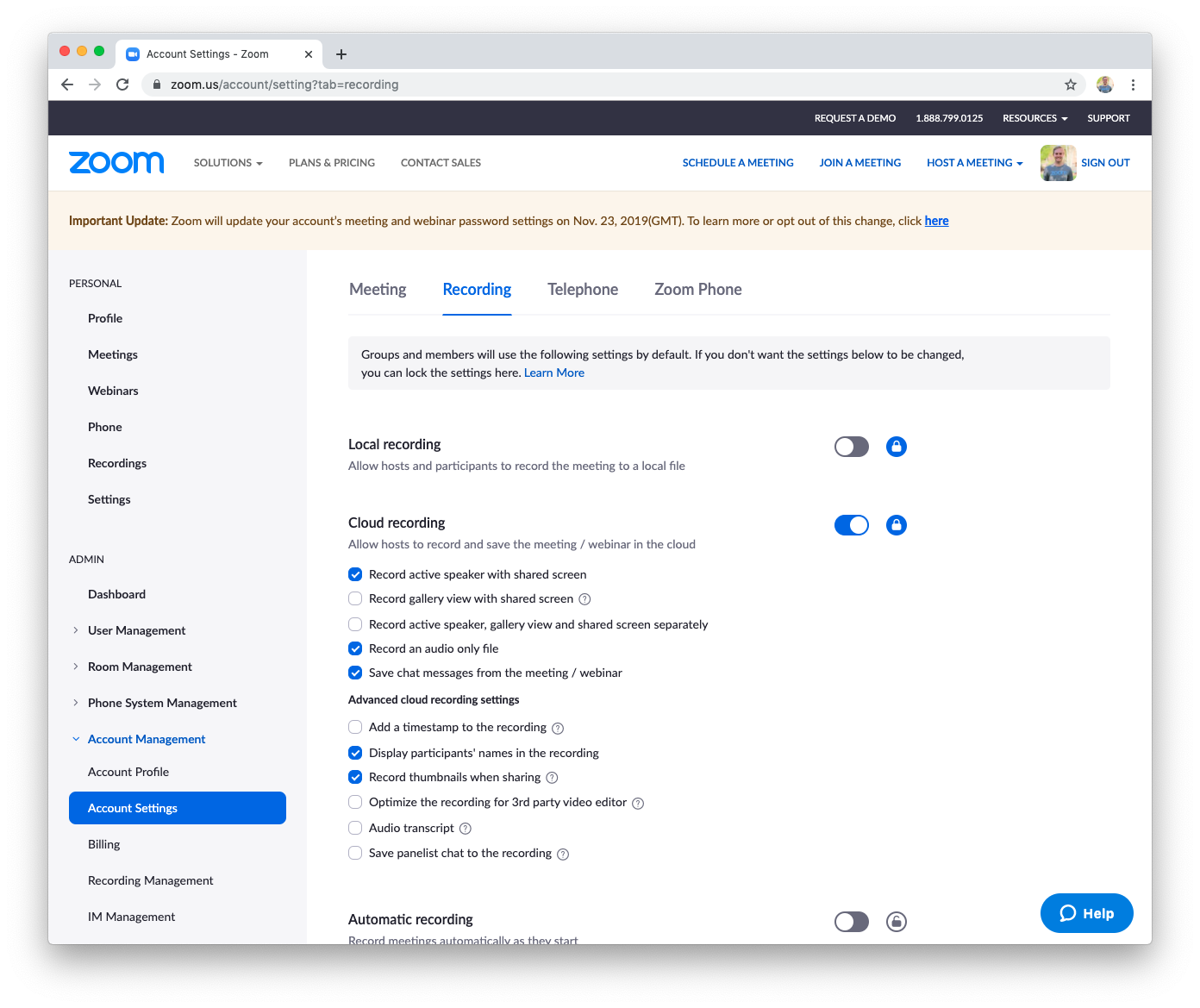Image resolution: width=1200 pixels, height=1008 pixels.
Task: Check Add a timestamp to the recording
Action: (x=355, y=727)
